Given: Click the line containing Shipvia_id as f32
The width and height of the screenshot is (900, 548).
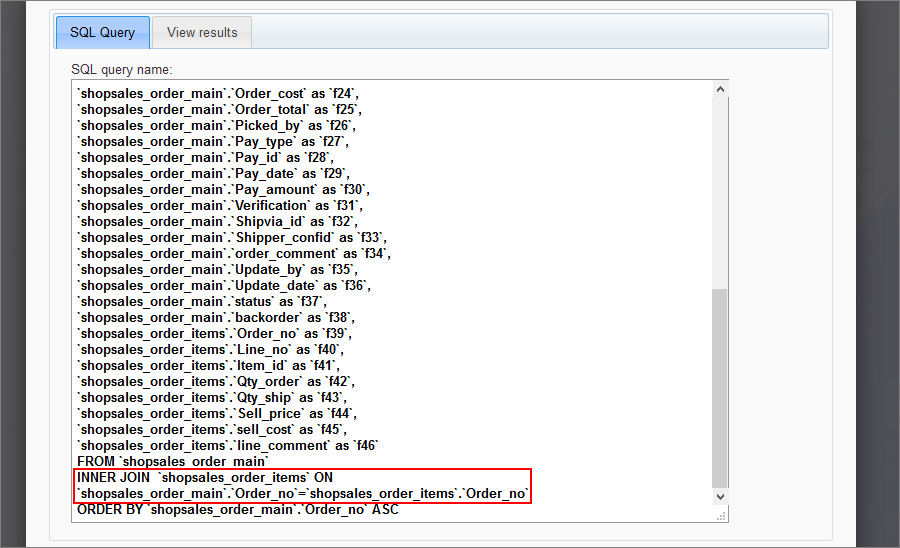Looking at the screenshot, I should point(218,221).
